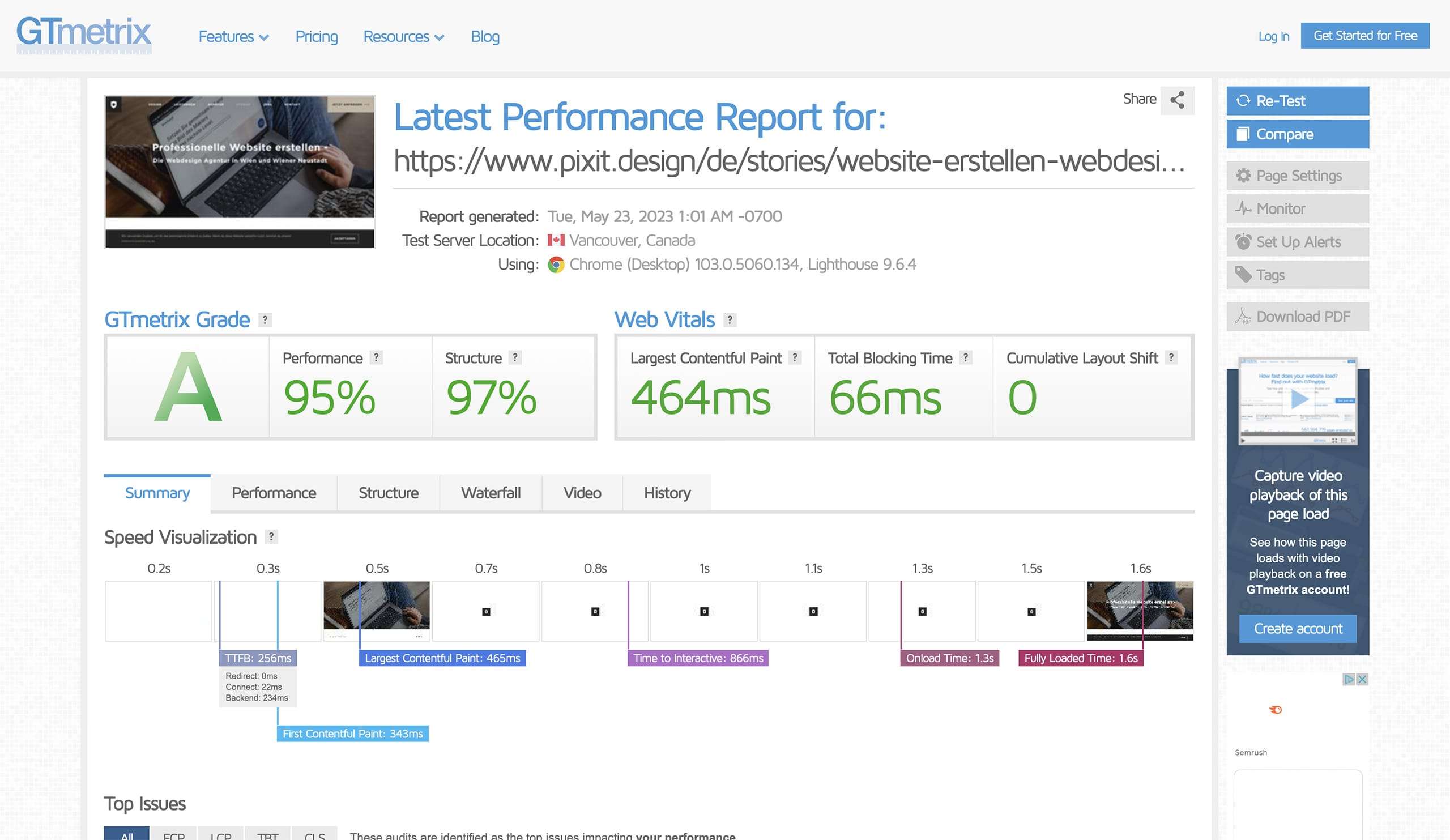1450x840 pixels.
Task: Click Log In link
Action: [x=1273, y=36]
